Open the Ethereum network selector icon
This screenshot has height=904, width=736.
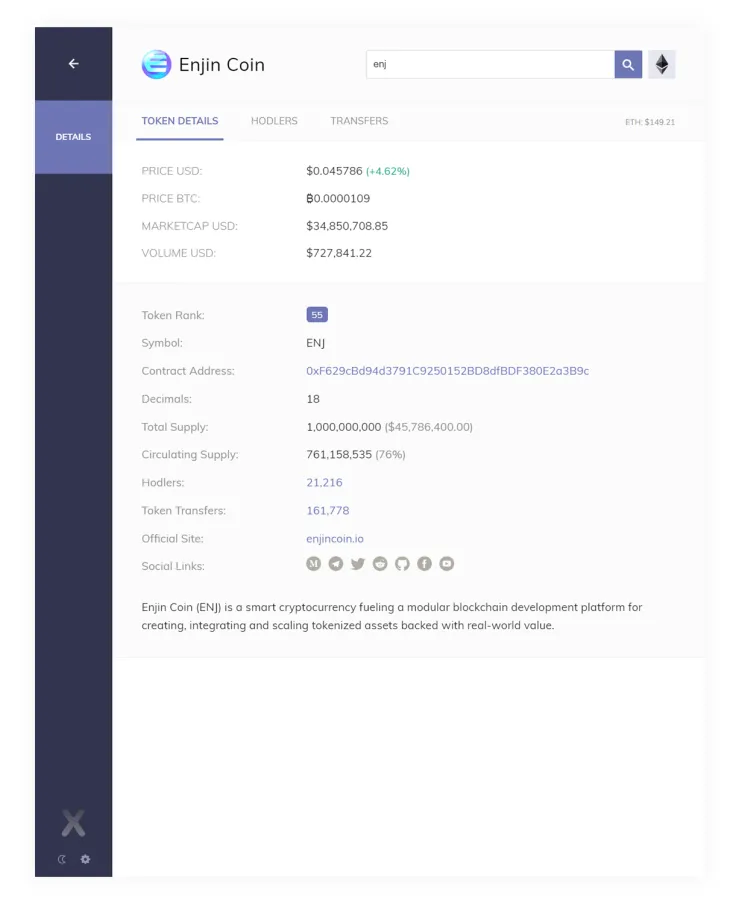[662, 65]
